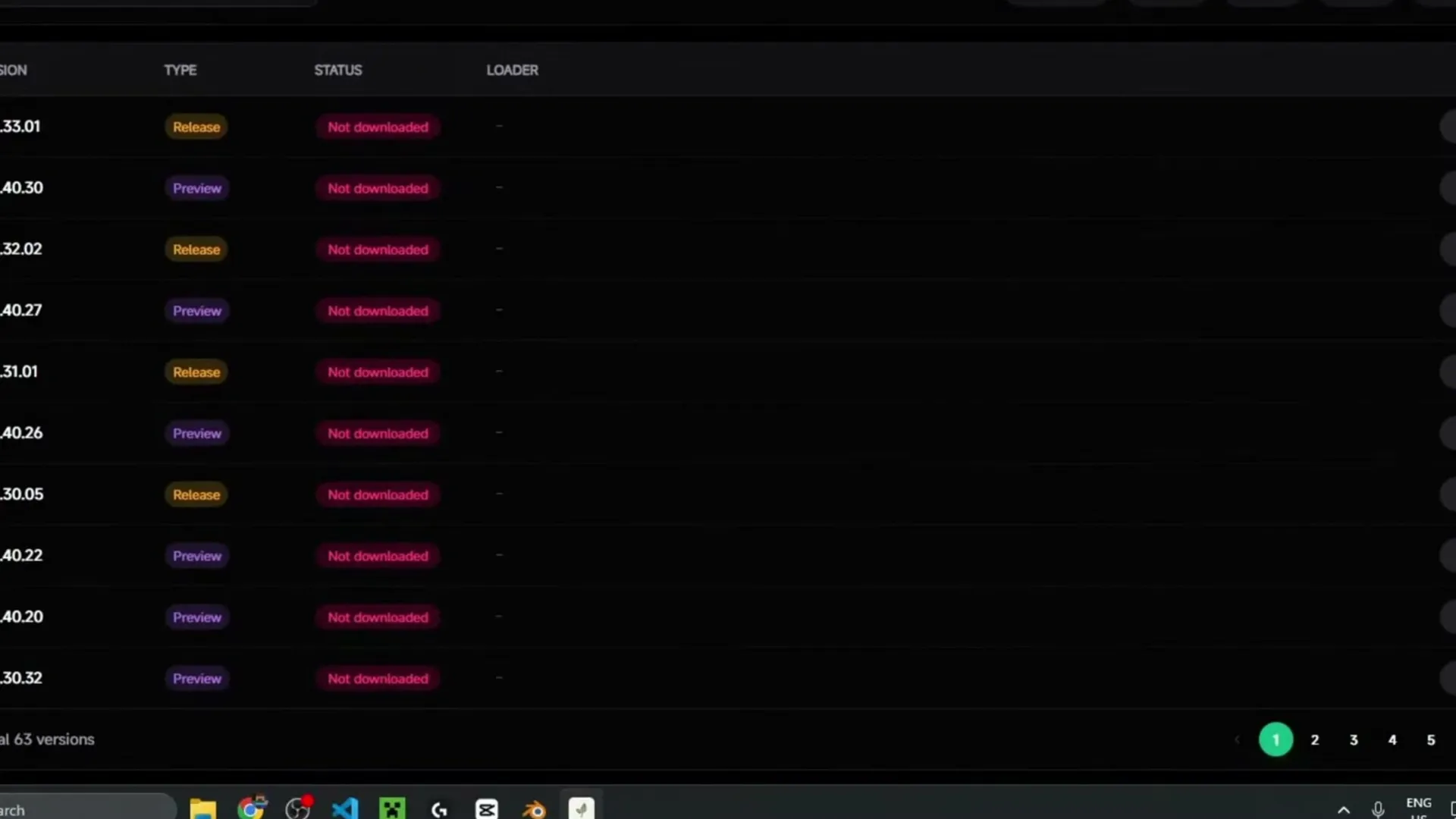Click the Release tag in row .32.02
This screenshot has height=819, width=1456.
[x=196, y=249]
